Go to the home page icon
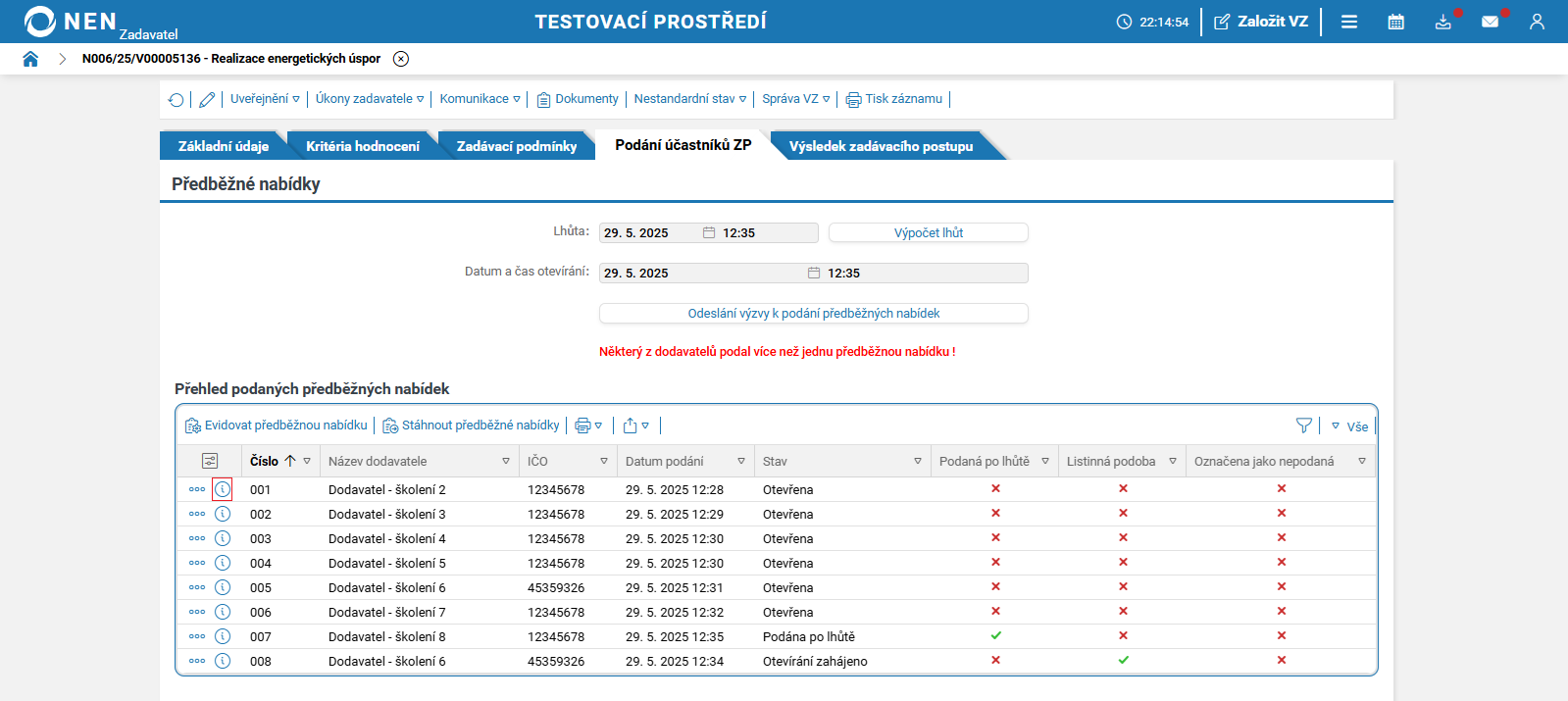 [30, 59]
